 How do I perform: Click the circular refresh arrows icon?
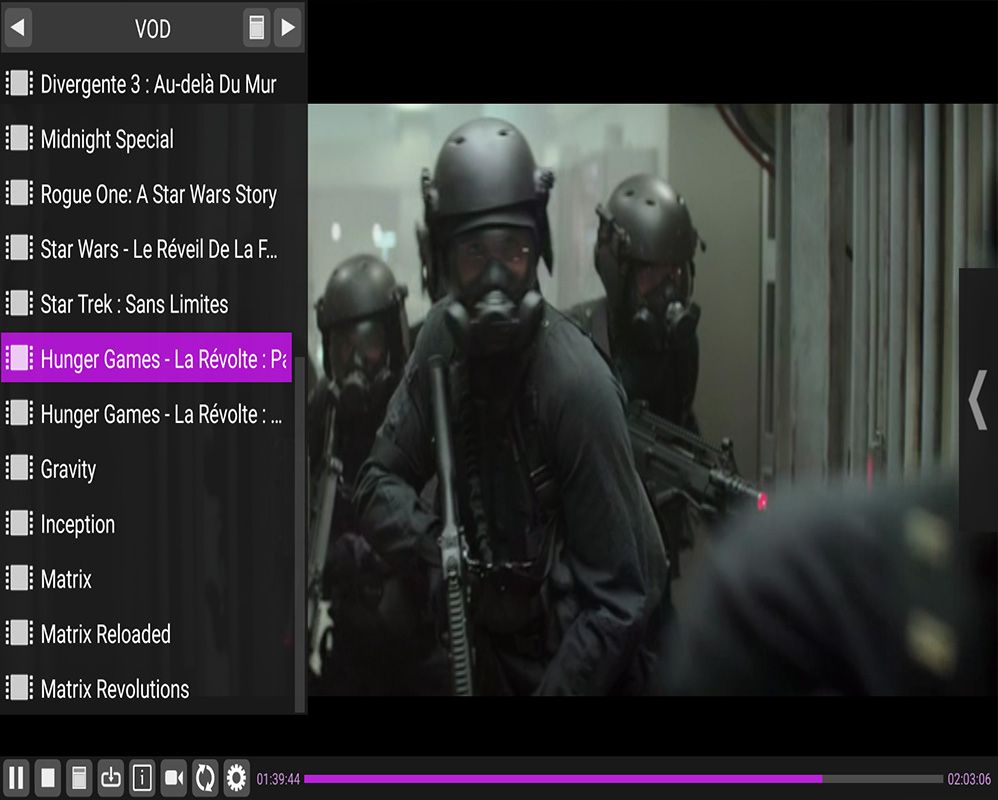coord(205,778)
